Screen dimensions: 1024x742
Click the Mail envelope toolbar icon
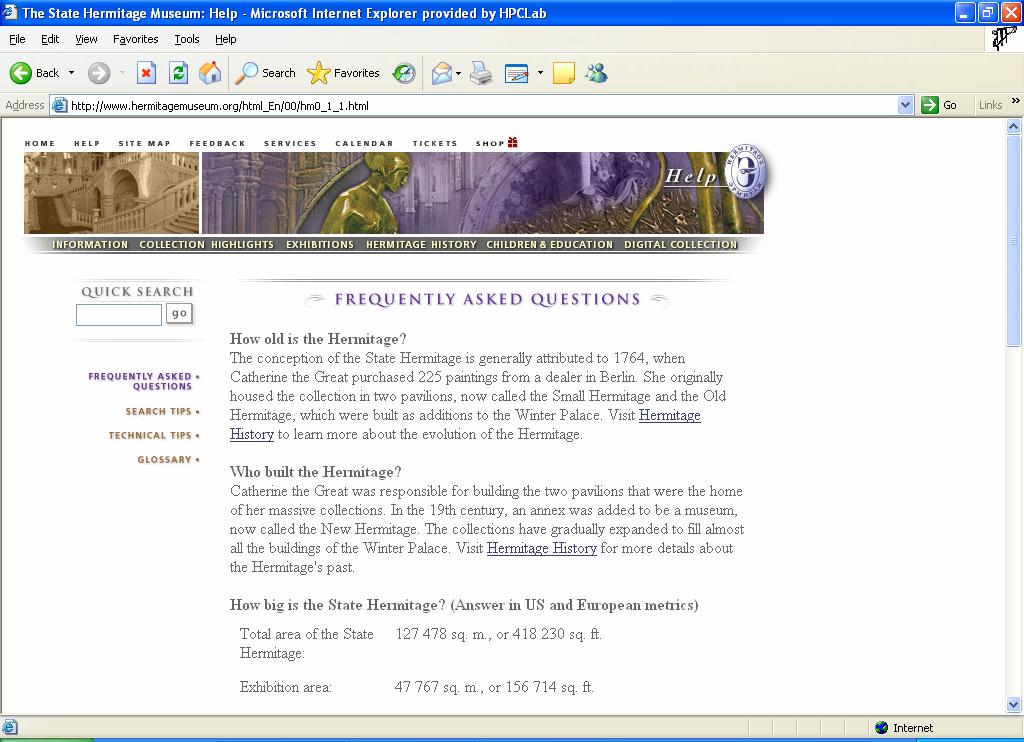tap(442, 73)
